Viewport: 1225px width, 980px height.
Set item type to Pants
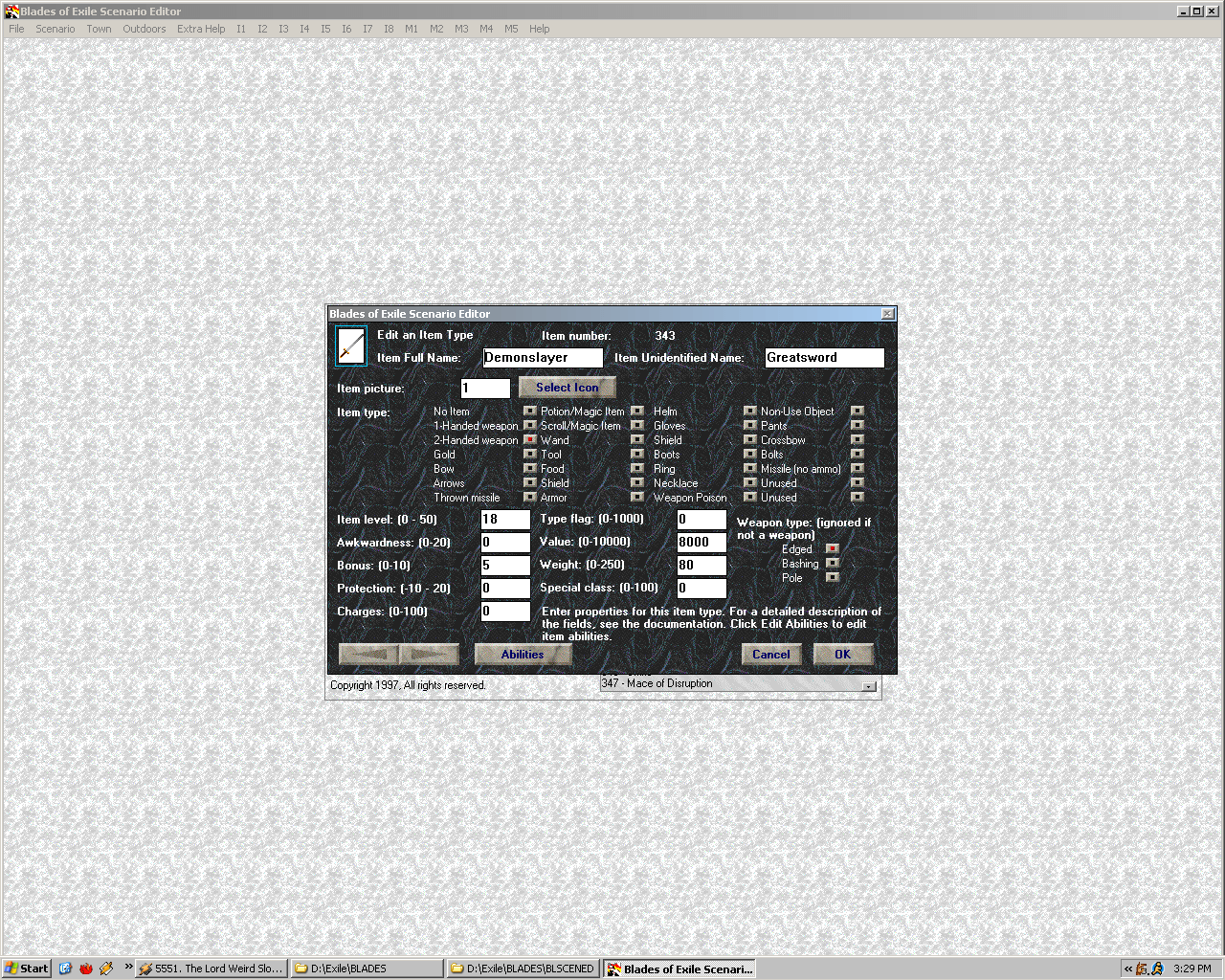(857, 426)
